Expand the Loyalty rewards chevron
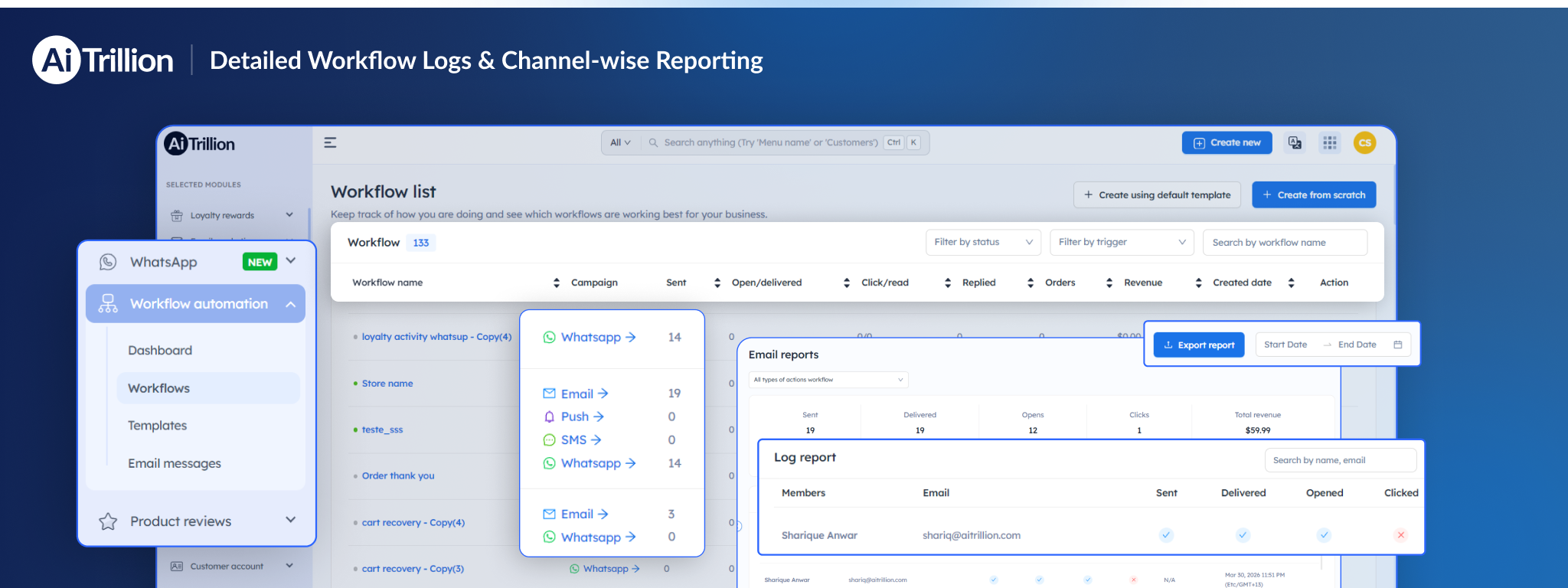 (x=289, y=215)
